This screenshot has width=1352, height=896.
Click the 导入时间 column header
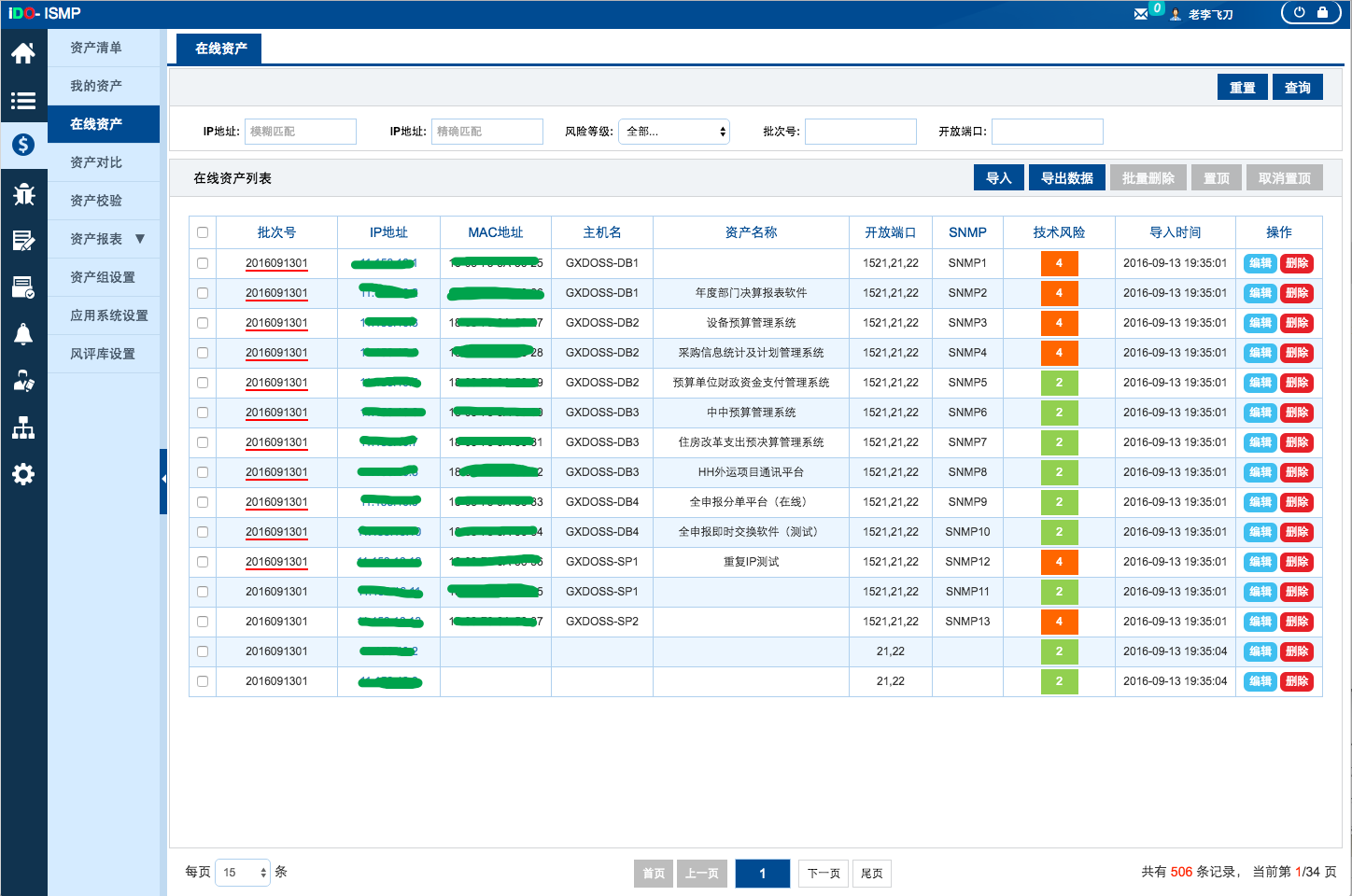1176,232
